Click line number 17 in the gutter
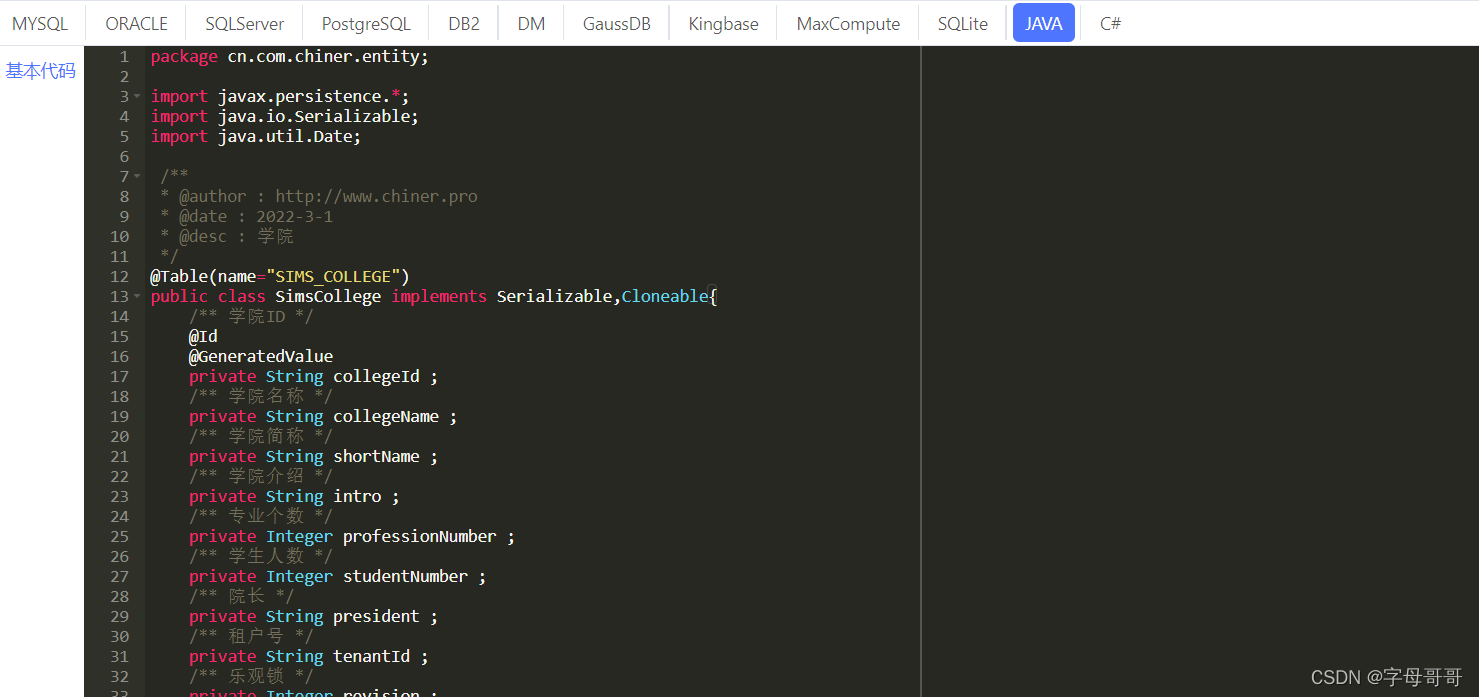This screenshot has width=1479, height=697. (119, 377)
